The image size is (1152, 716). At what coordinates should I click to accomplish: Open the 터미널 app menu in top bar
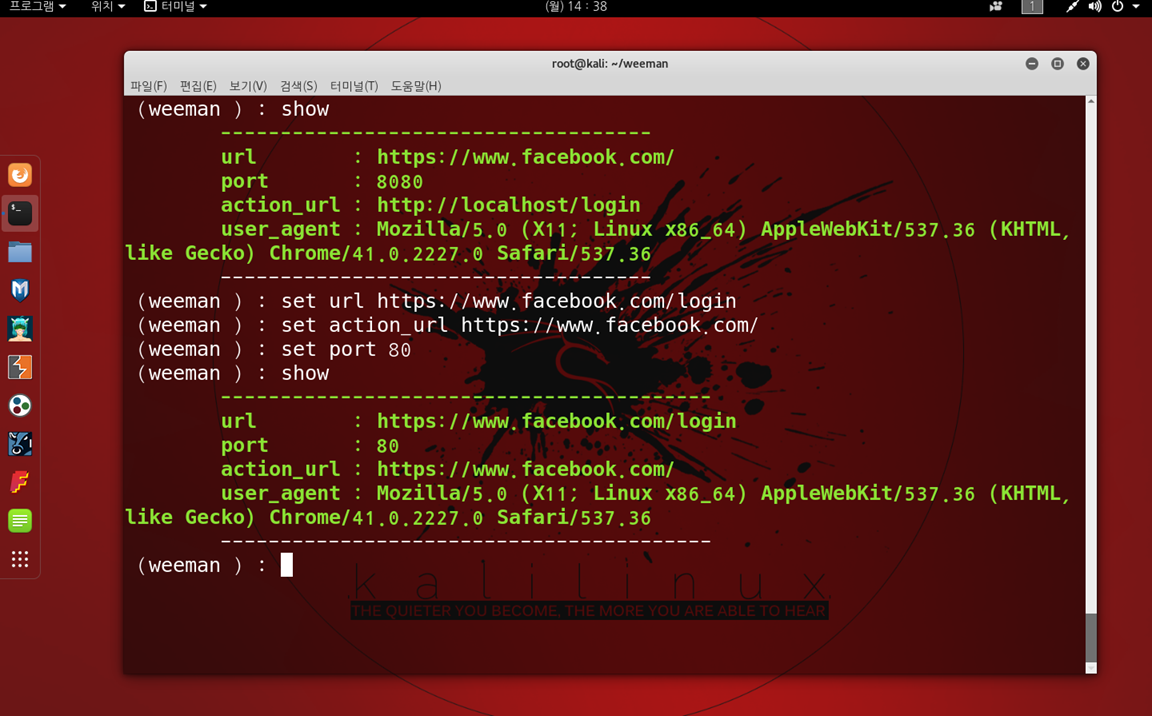pyautogui.click(x=176, y=7)
